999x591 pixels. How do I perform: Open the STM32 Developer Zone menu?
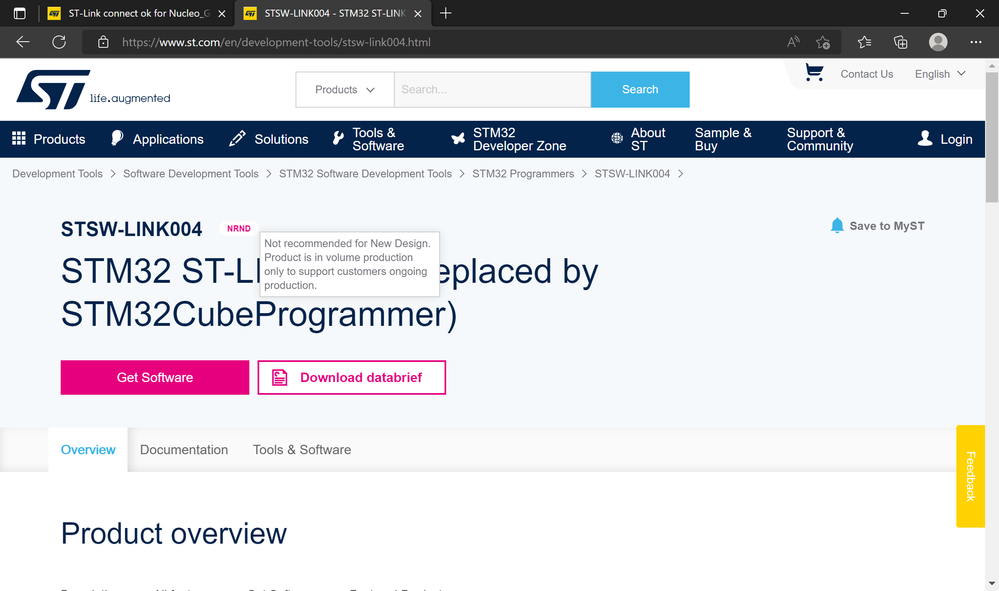coord(508,139)
